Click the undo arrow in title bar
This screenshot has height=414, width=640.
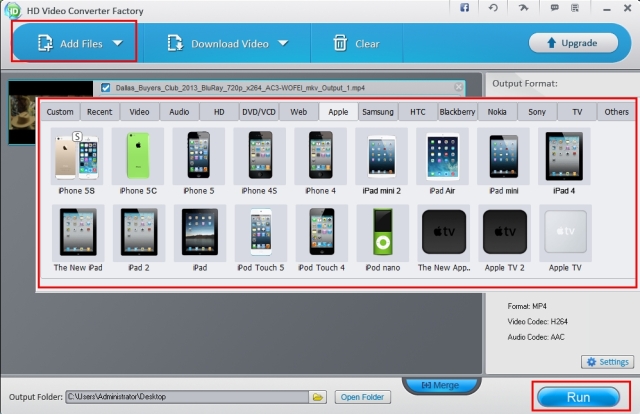tap(493, 8)
